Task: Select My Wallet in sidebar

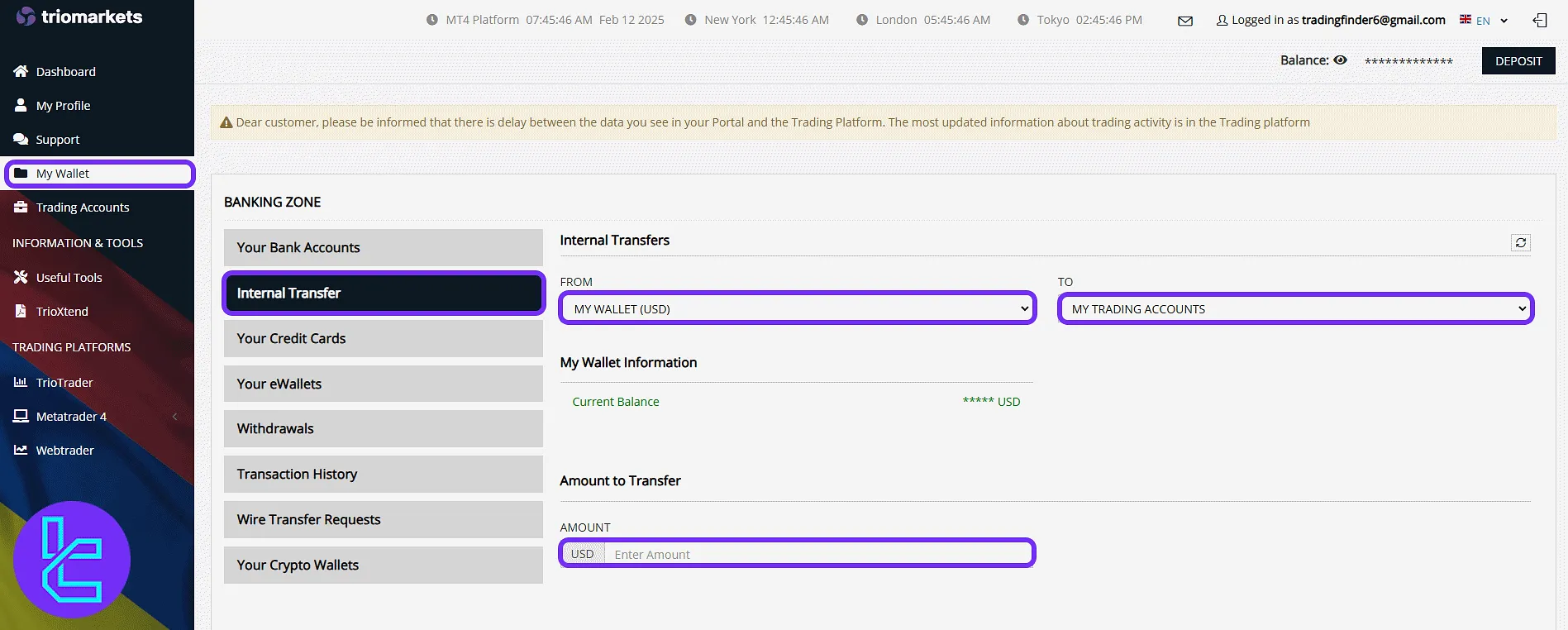Action: 99,174
